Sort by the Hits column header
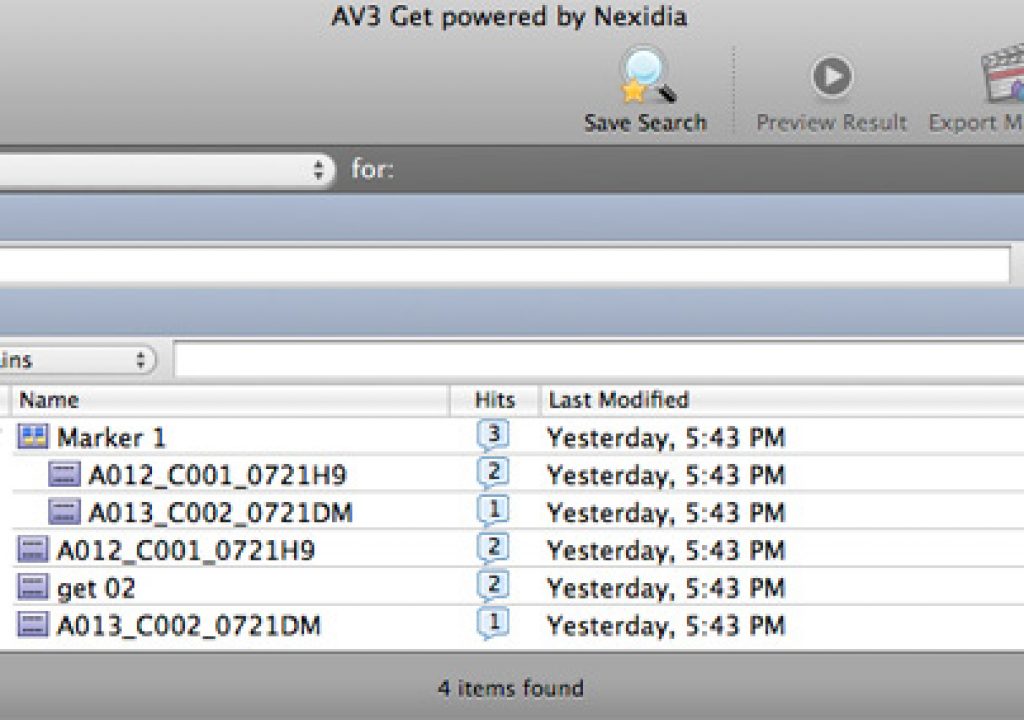1024x720 pixels. (494, 400)
